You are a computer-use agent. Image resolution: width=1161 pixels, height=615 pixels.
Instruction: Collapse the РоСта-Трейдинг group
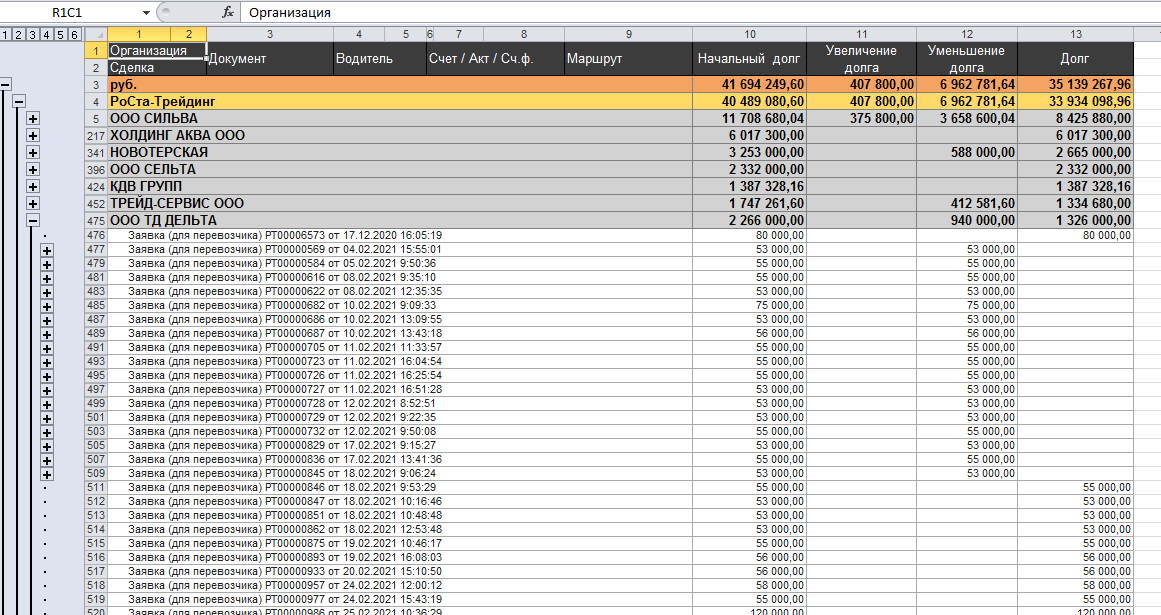(19, 102)
